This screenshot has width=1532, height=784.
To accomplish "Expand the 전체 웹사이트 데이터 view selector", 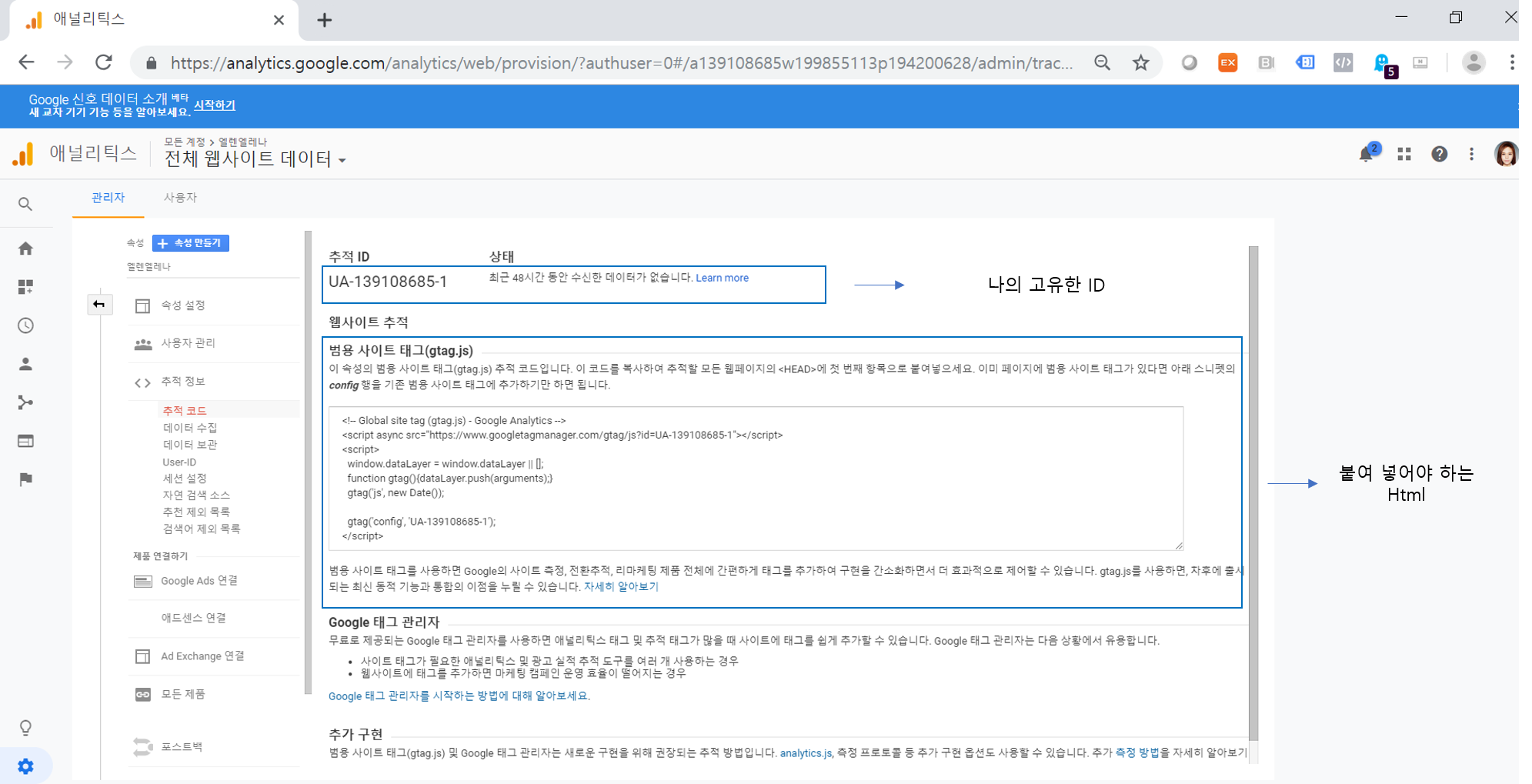I will click(255, 158).
